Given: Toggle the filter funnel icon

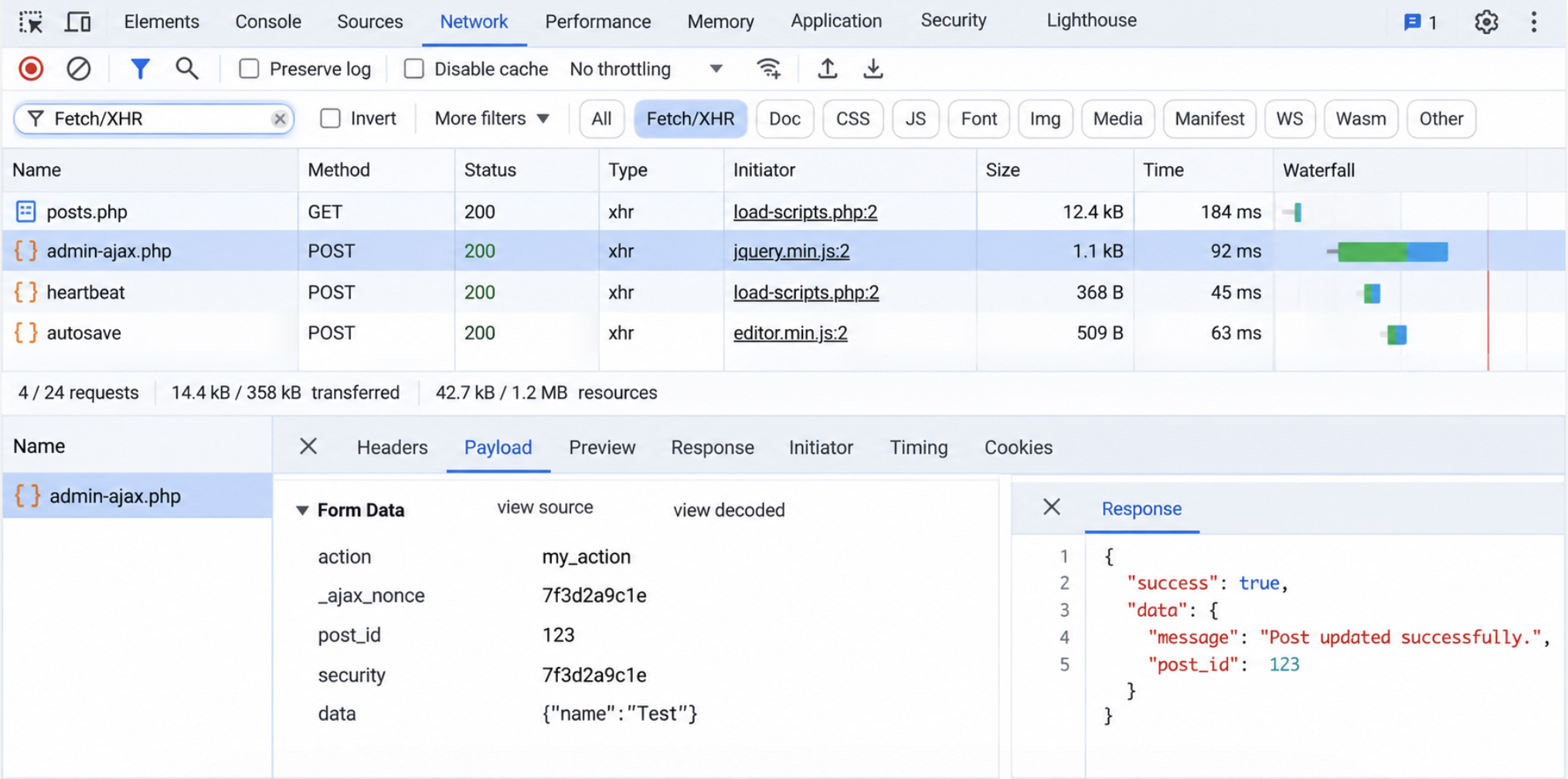Looking at the screenshot, I should [x=140, y=69].
